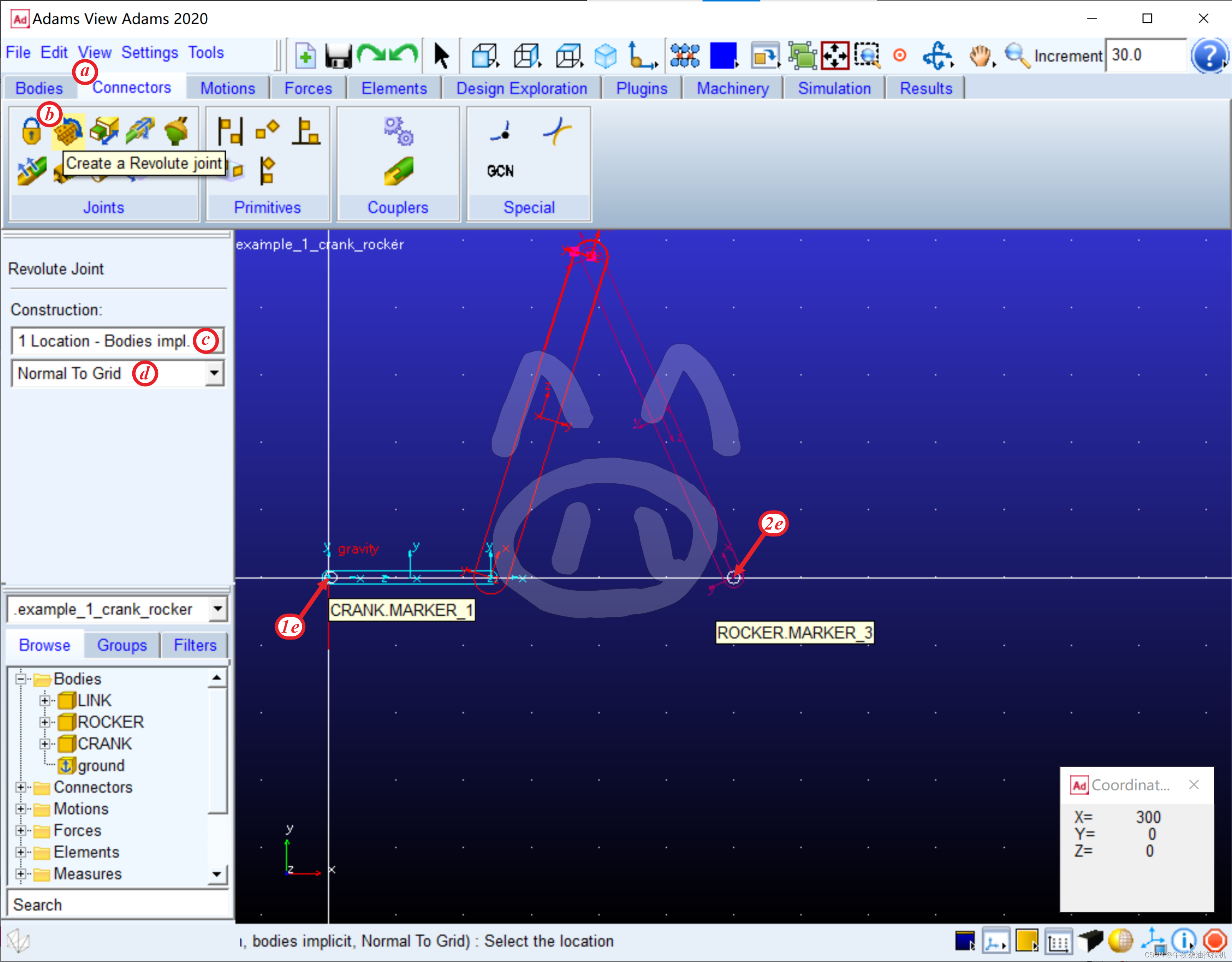
Task: Click the blue background color swatch
Action: coord(723,56)
